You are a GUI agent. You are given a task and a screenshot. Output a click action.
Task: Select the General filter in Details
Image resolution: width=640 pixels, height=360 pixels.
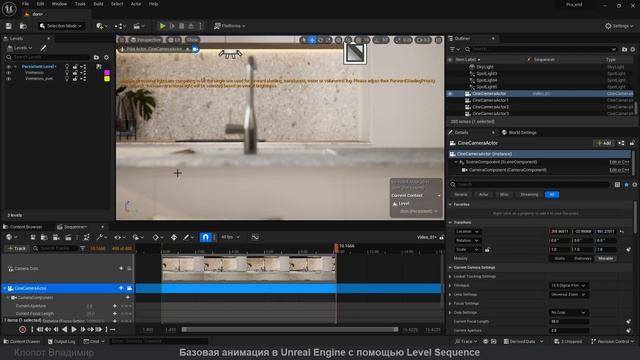[x=461, y=195]
